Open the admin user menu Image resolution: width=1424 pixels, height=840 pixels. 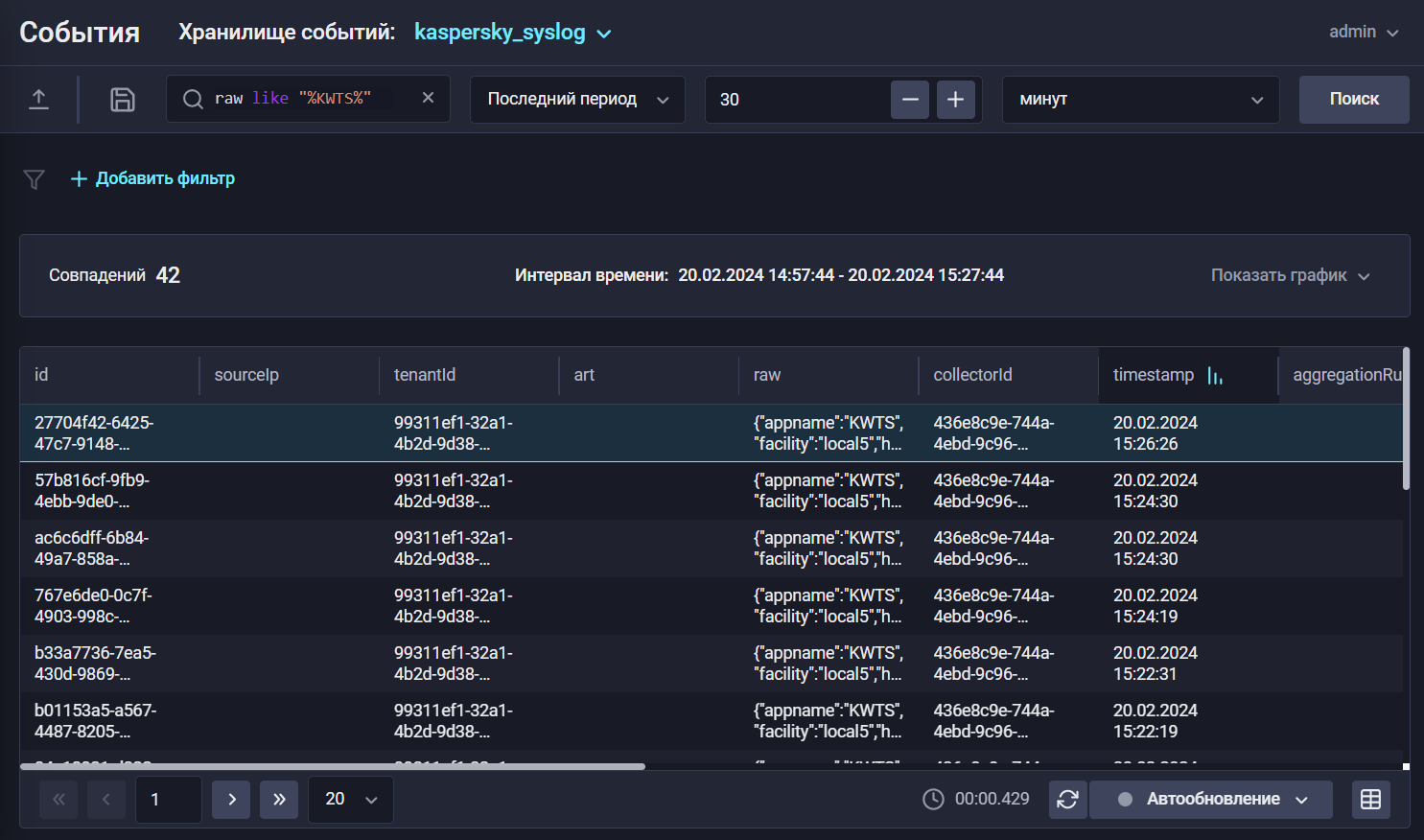tap(1363, 32)
